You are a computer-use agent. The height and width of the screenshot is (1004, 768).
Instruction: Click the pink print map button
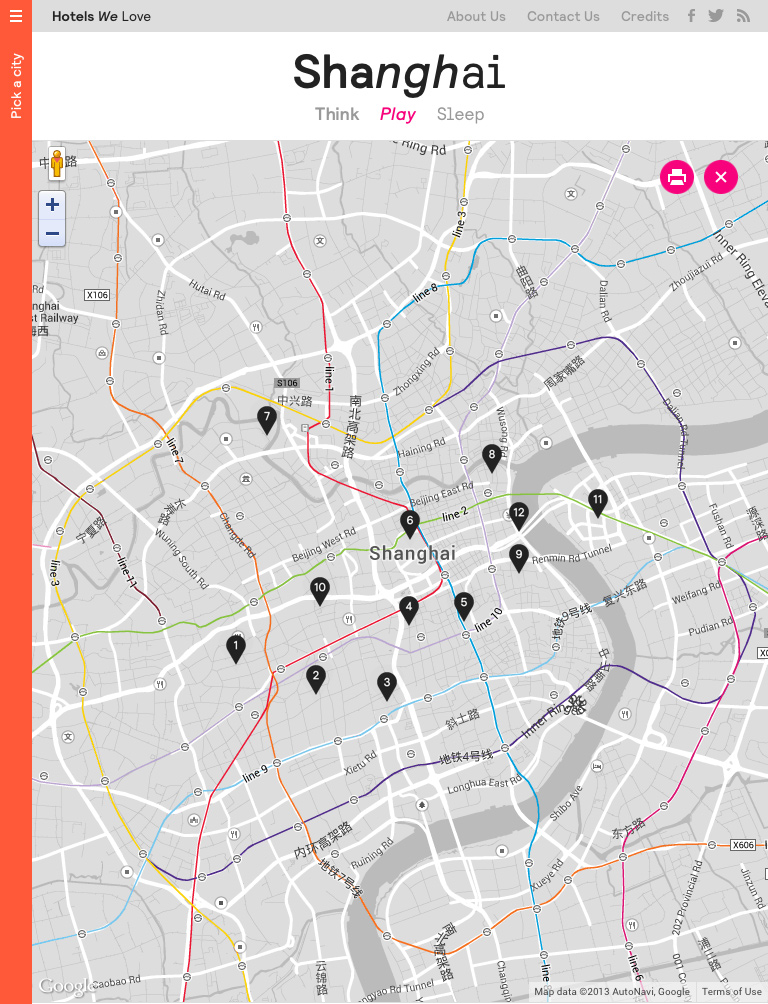pyautogui.click(x=677, y=178)
